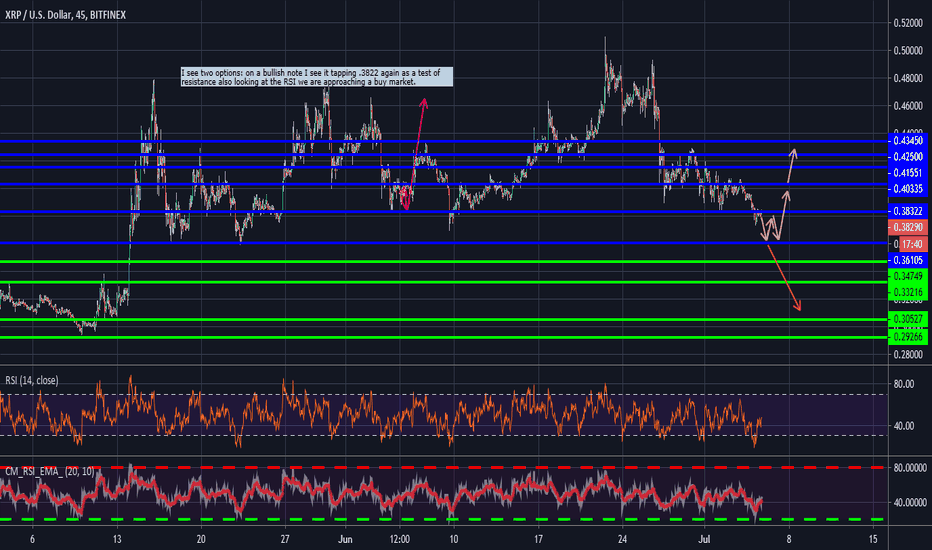932x550 pixels.
Task: Click the date label 8 on time axis
Action: (789, 539)
